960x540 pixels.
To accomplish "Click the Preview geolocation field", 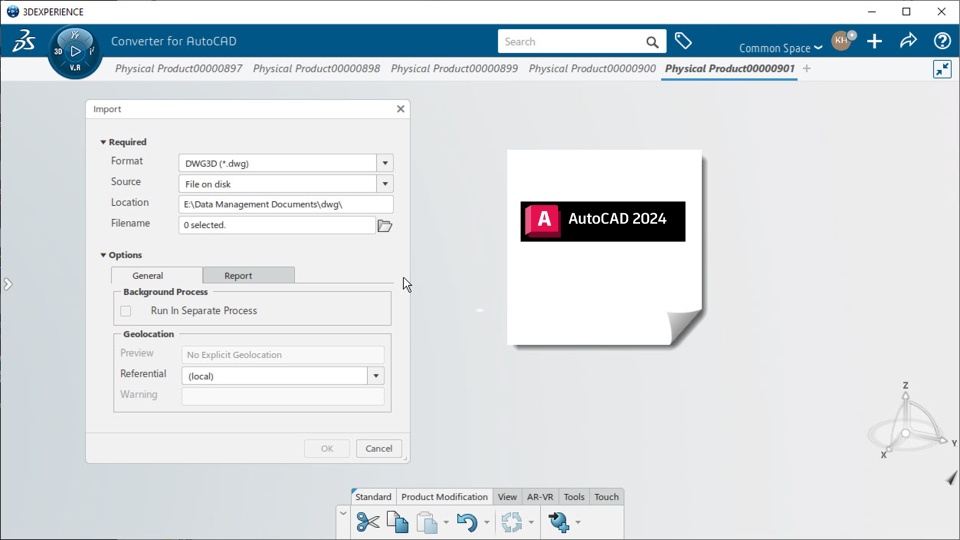I will [283, 354].
